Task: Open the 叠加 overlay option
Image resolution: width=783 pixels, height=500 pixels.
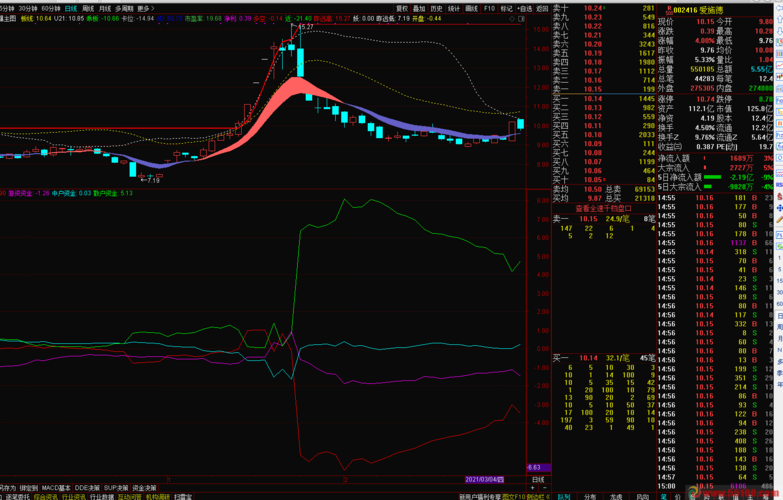Action: pyautogui.click(x=419, y=8)
